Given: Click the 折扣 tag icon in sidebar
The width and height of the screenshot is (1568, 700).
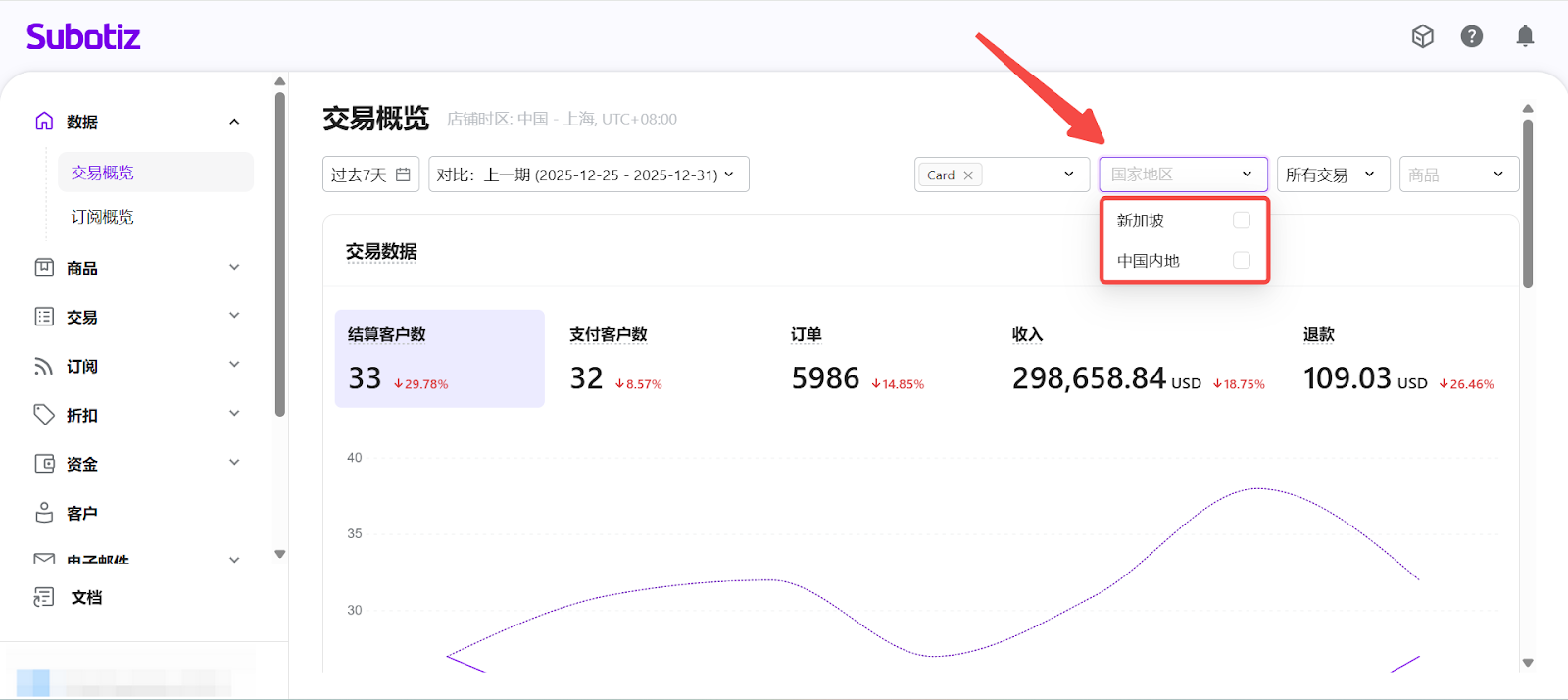Looking at the screenshot, I should click(x=44, y=415).
